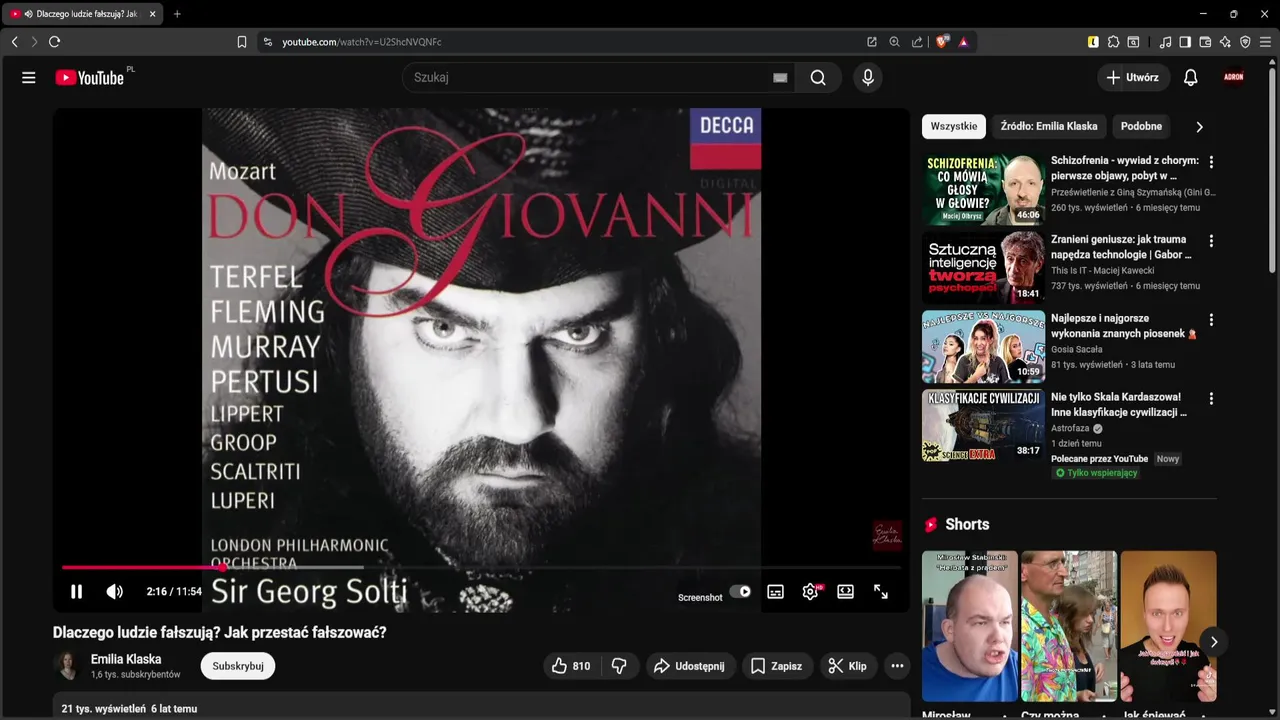Take a video Screenshot
Image resolution: width=1280 pixels, height=720 pixels.
pyautogui.click(x=700, y=597)
